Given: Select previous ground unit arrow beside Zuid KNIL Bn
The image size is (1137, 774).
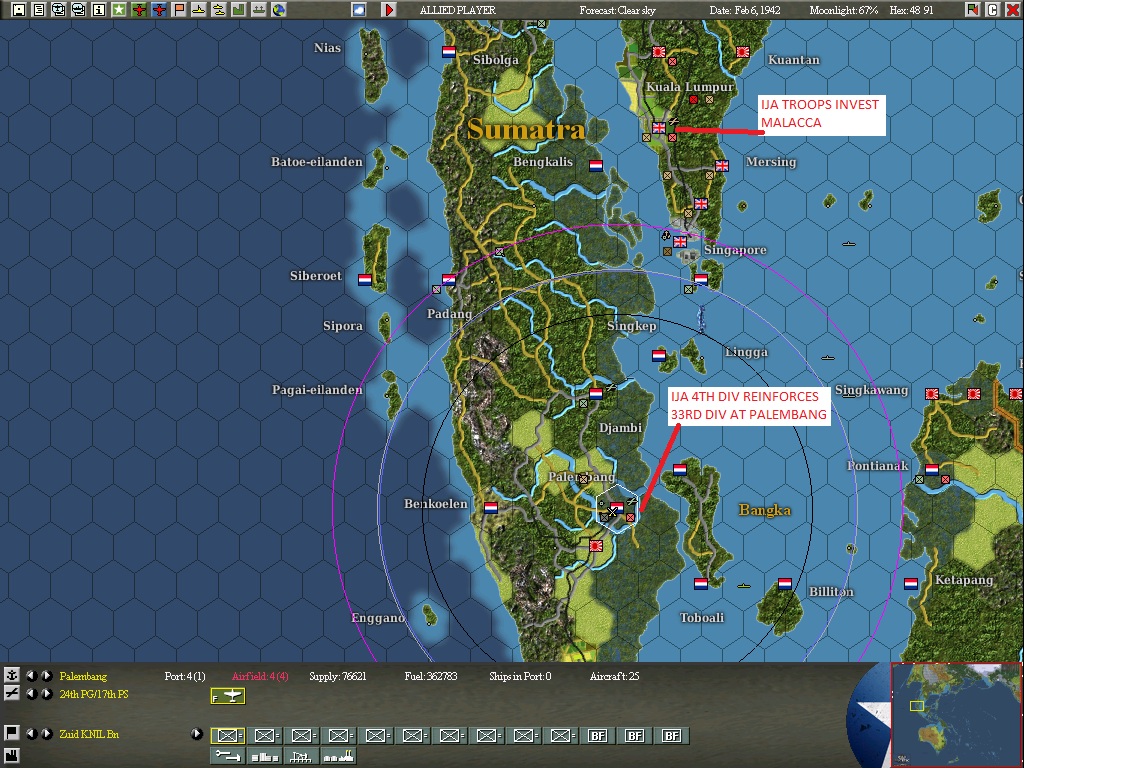Looking at the screenshot, I should pyautogui.click(x=30, y=733).
